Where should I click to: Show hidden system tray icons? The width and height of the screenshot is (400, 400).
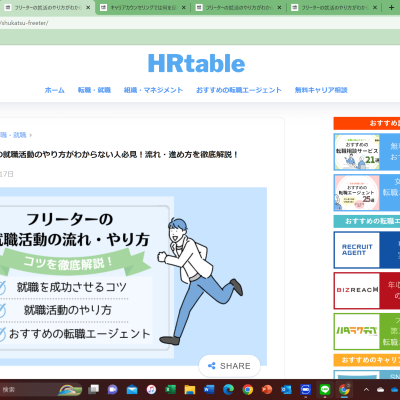366,389
